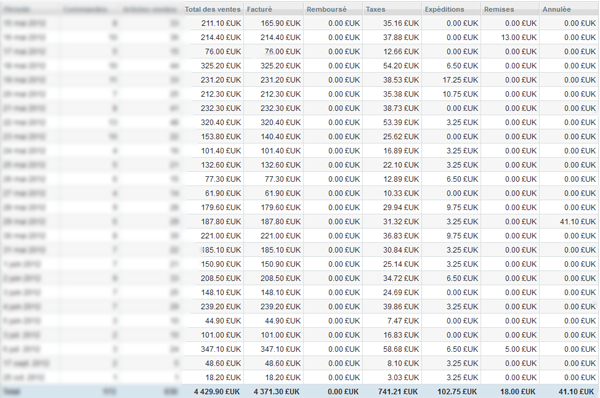600x398 pixels.
Task: Sort by Total des ventes column header
Action: click(x=213, y=9)
